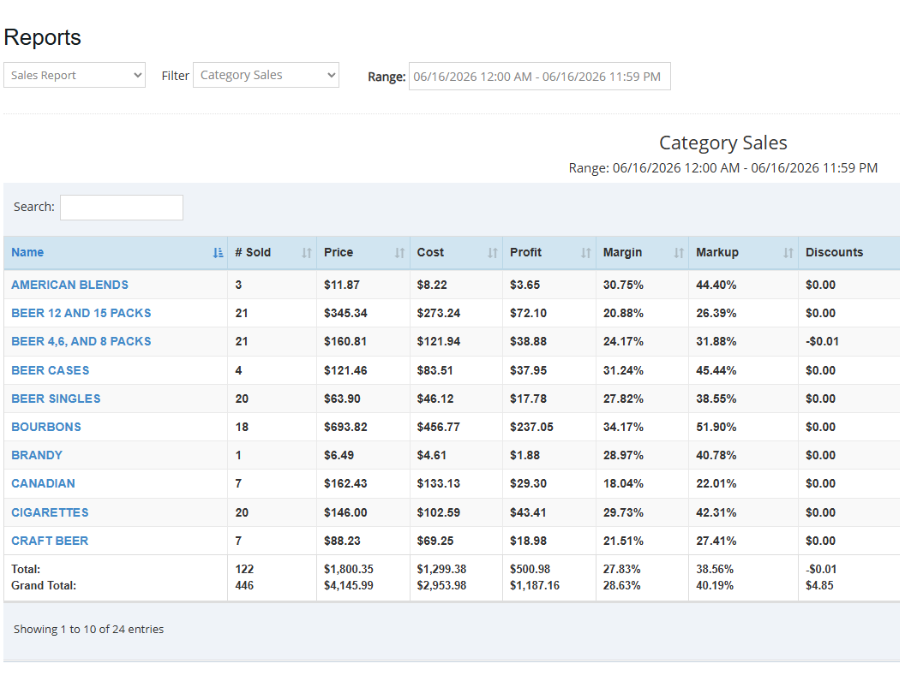Image resolution: width=900 pixels, height=675 pixels.
Task: Open the CIGARETTES category link
Action: (50, 513)
